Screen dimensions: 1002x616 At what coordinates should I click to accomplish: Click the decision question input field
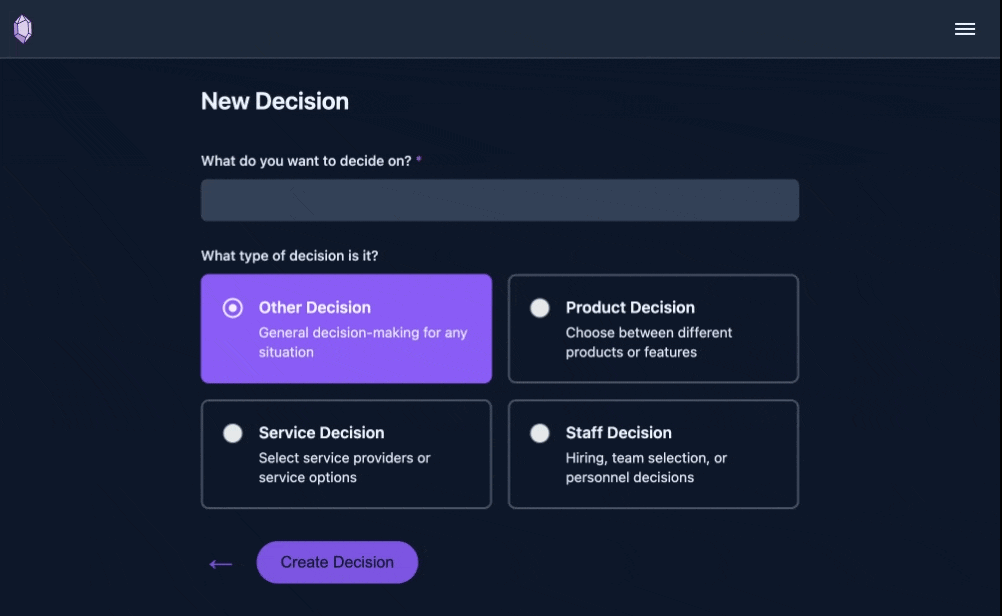click(x=500, y=200)
